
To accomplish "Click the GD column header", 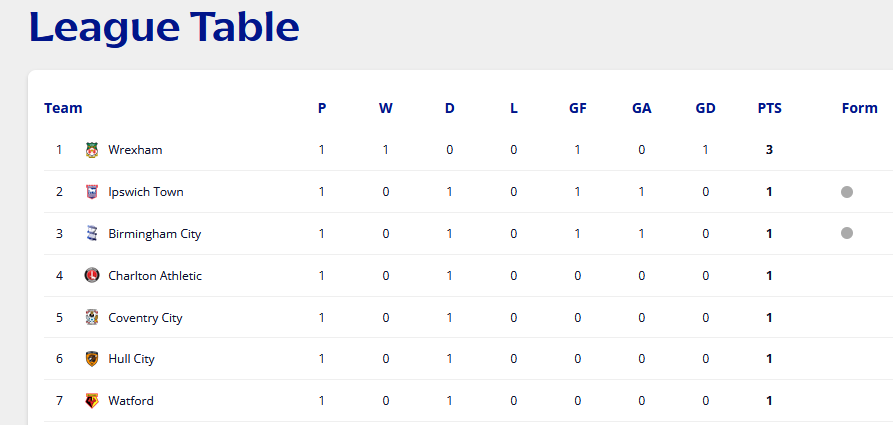I will pos(705,108).
